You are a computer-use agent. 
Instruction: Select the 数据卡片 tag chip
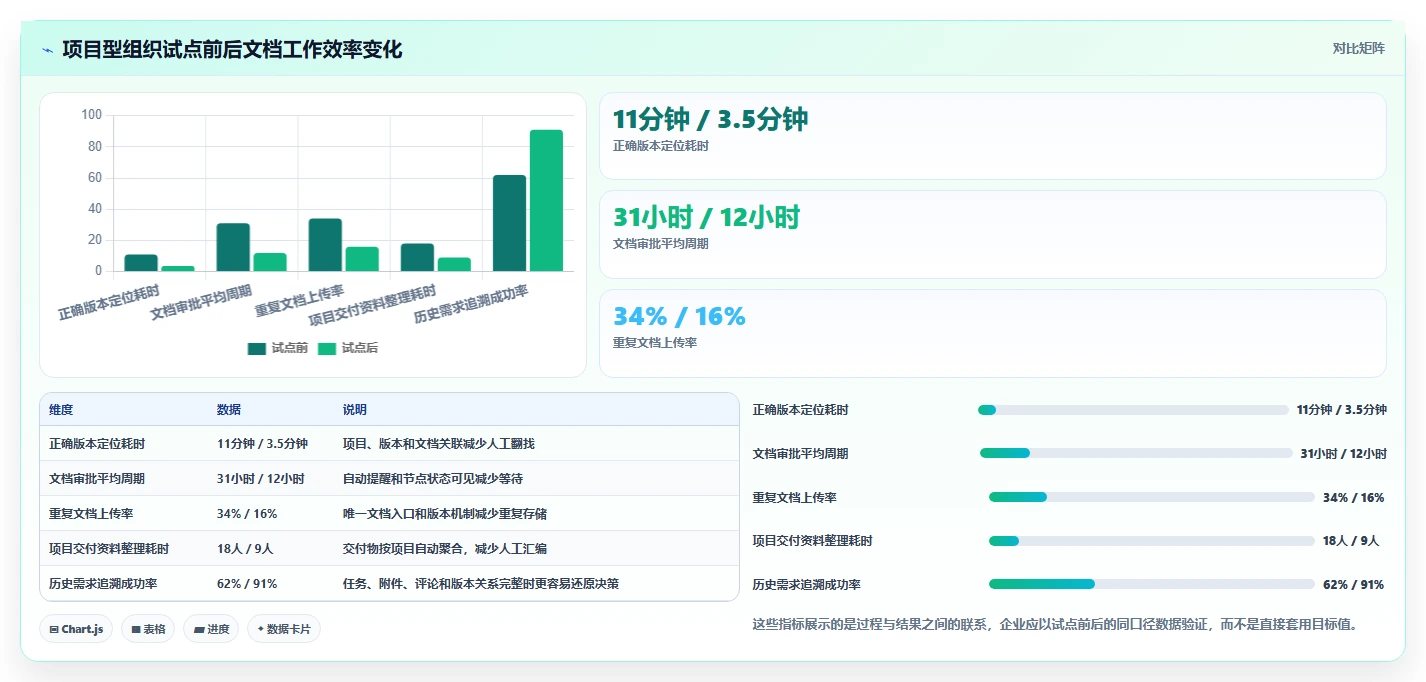pyautogui.click(x=284, y=629)
